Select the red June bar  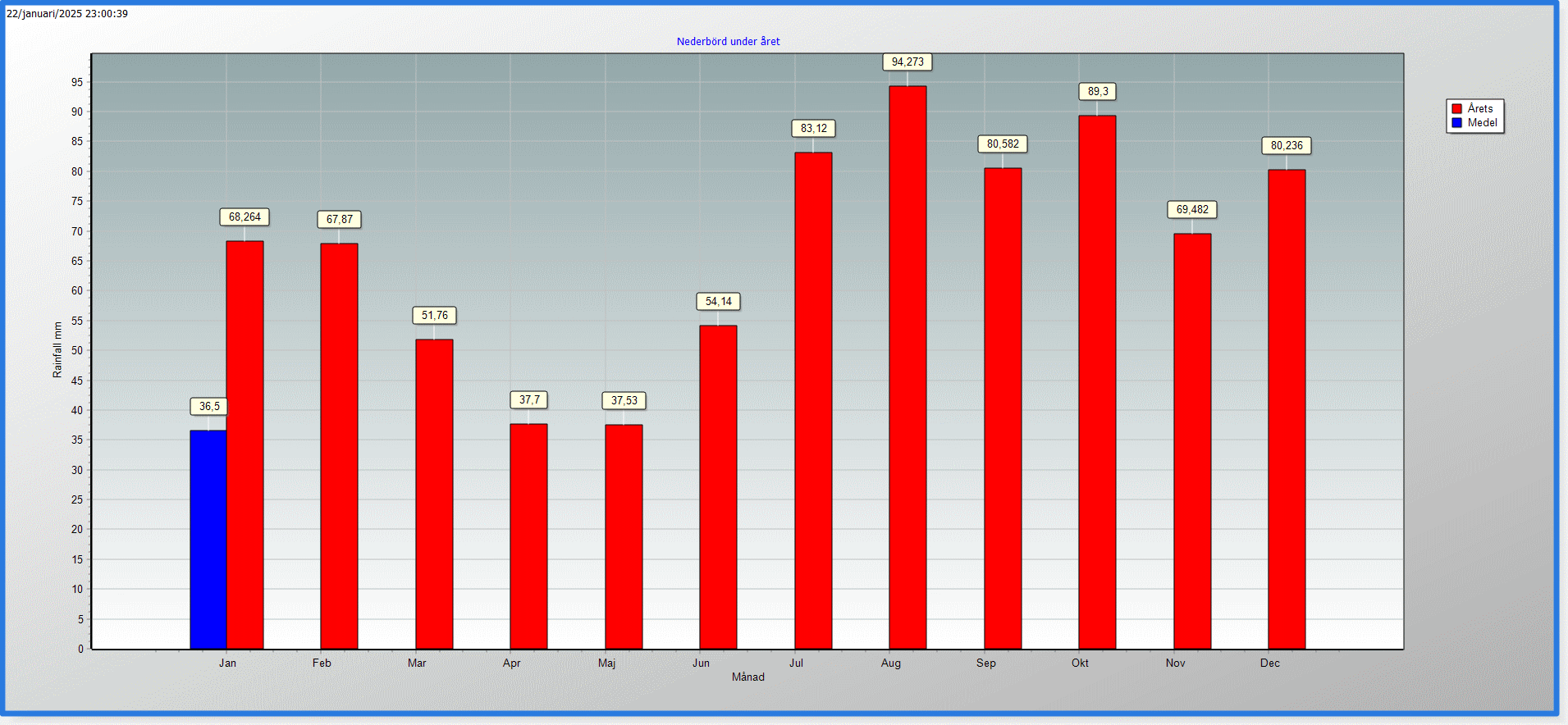point(718,487)
